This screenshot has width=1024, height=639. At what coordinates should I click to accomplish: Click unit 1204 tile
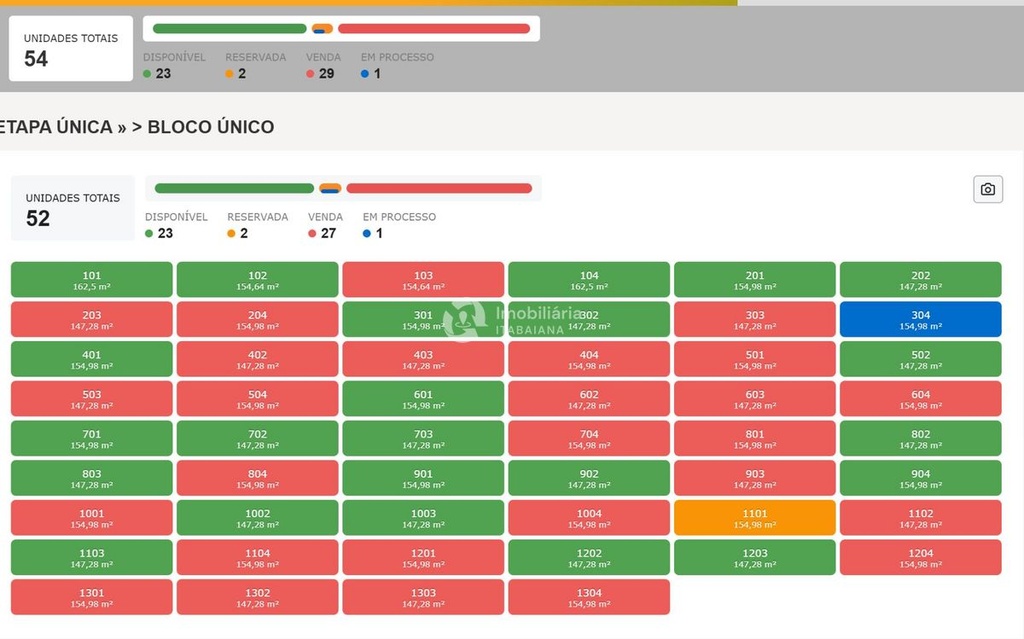point(921,557)
